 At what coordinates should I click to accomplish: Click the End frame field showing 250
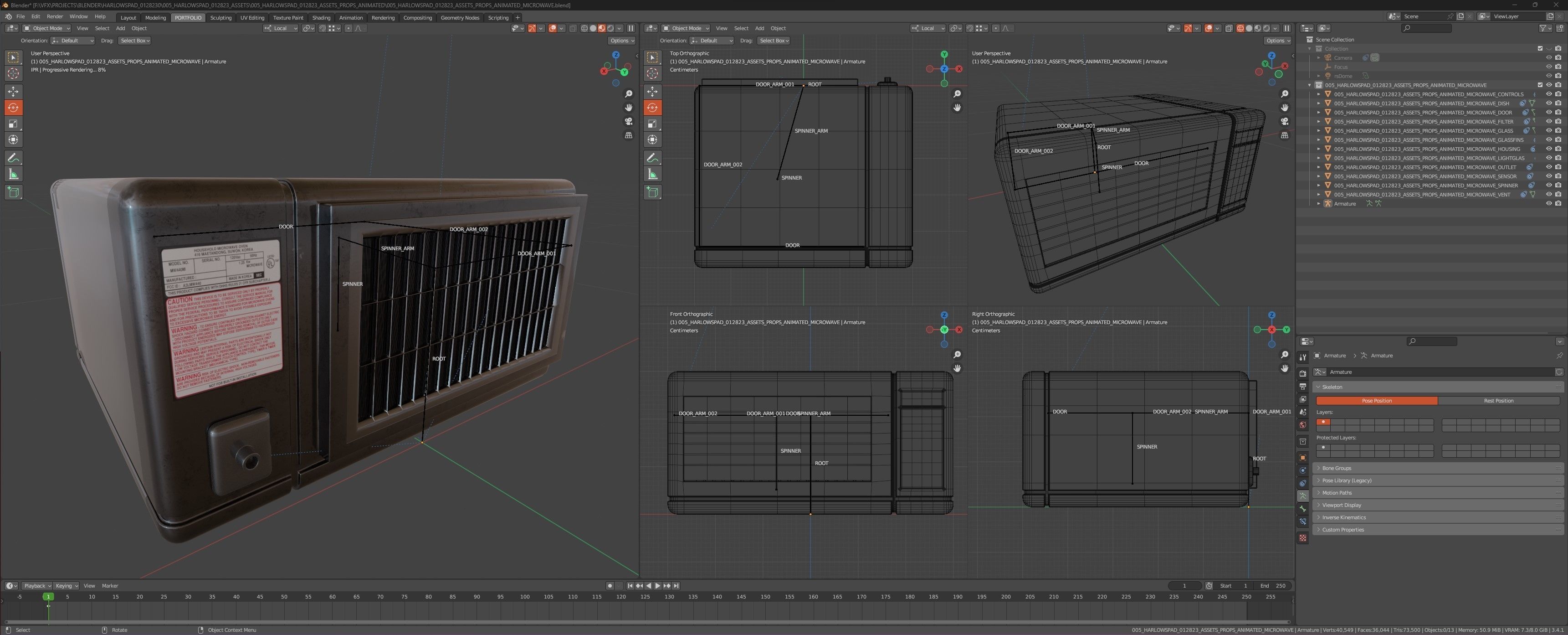click(x=1273, y=586)
